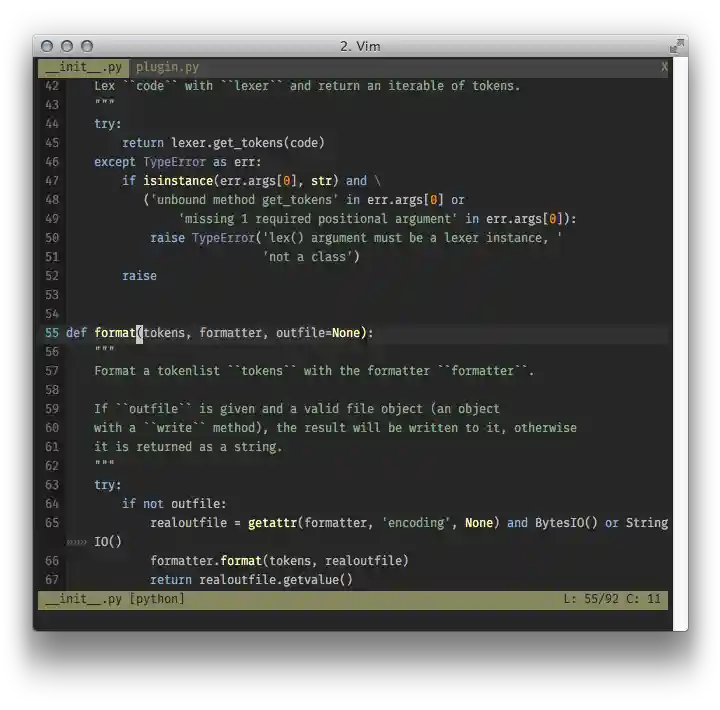Click the zoom window button
This screenshot has width=720, height=710.
(87, 46)
